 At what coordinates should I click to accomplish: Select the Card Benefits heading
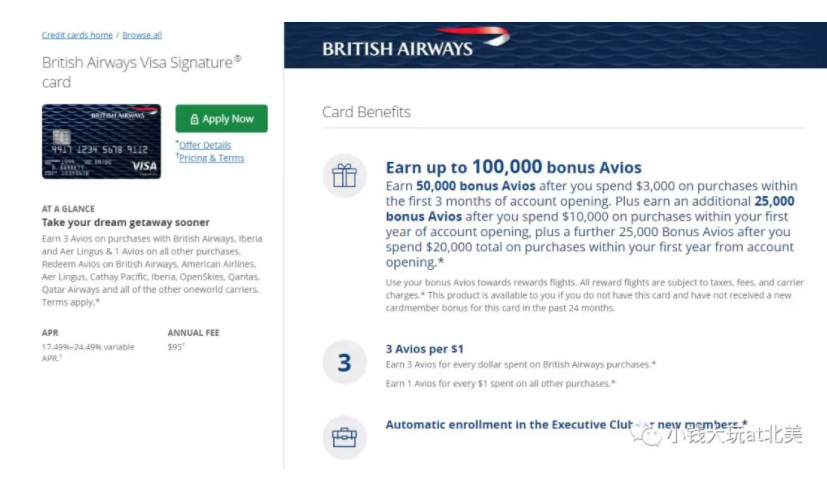[x=366, y=112]
